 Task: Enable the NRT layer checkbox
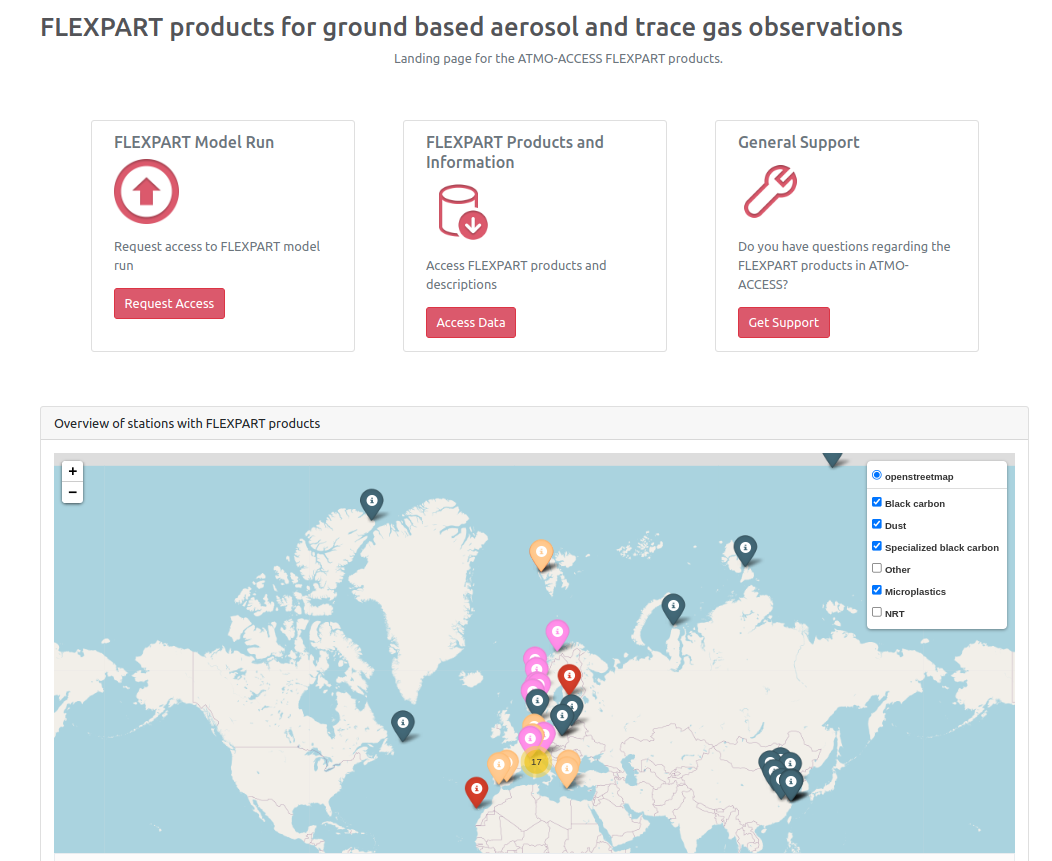pos(877,612)
